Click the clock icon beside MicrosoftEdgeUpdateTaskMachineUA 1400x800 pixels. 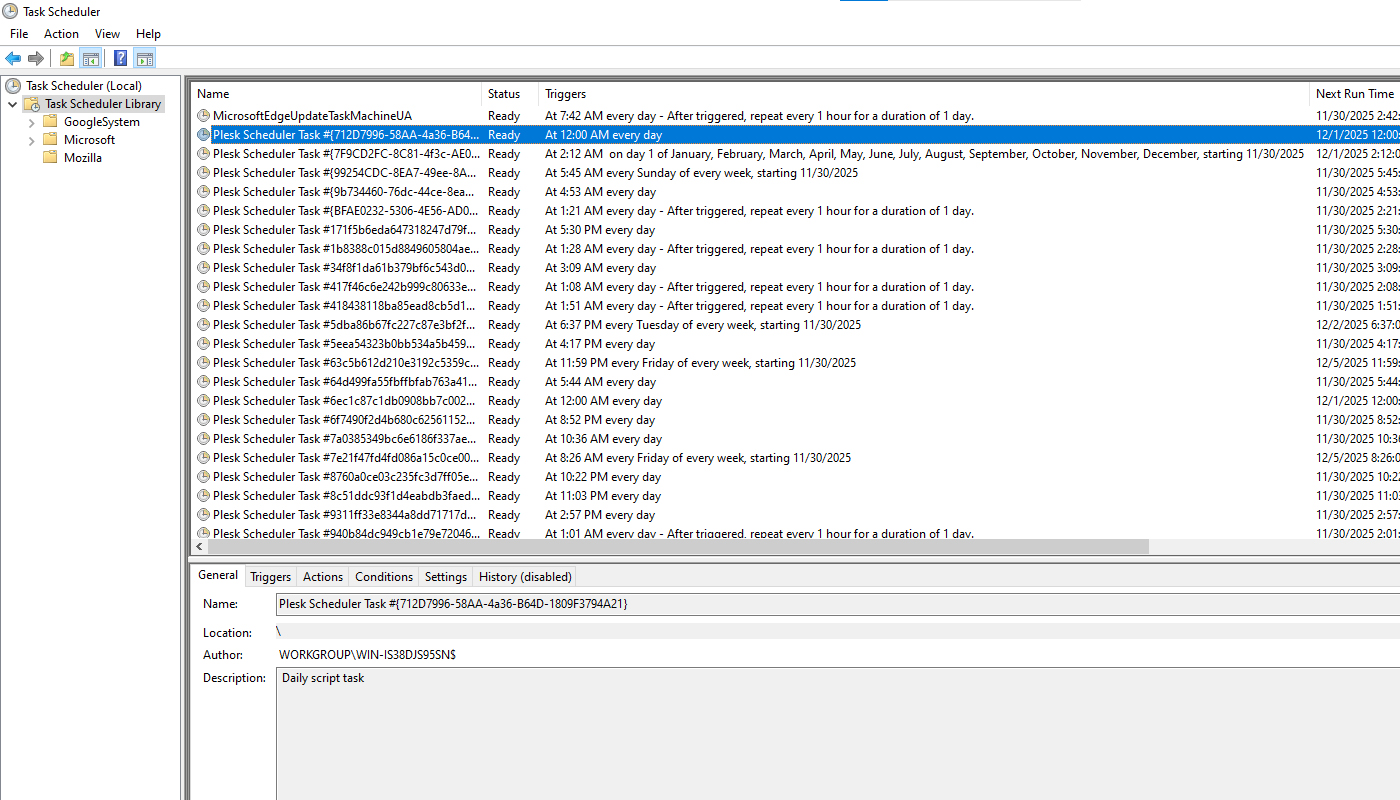pos(204,116)
